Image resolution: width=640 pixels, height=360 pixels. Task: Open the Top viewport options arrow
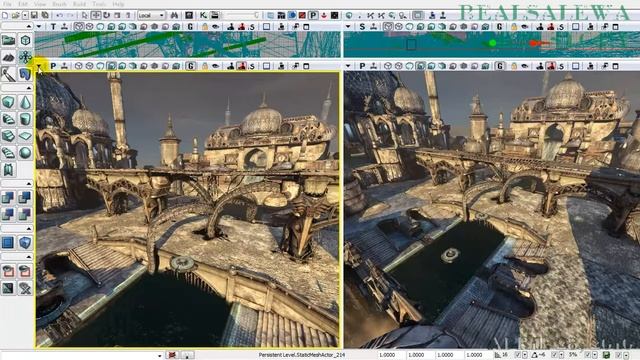tap(39, 27)
